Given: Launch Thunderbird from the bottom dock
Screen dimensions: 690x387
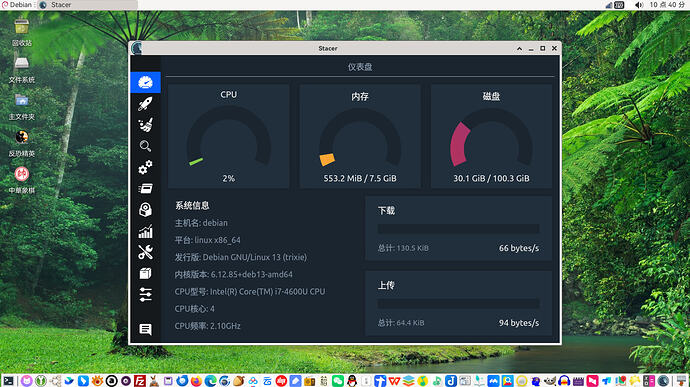Looking at the screenshot, I should click(x=182, y=381).
